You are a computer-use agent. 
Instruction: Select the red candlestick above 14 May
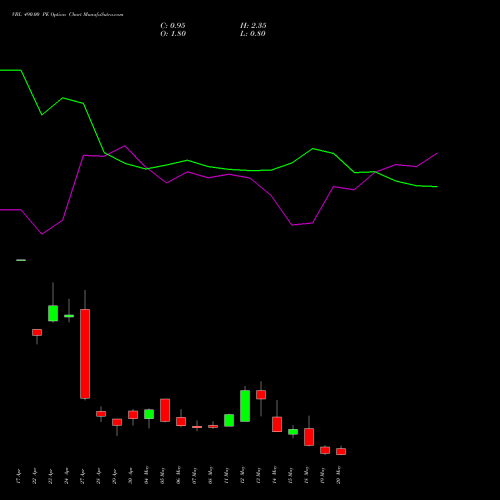click(x=277, y=424)
